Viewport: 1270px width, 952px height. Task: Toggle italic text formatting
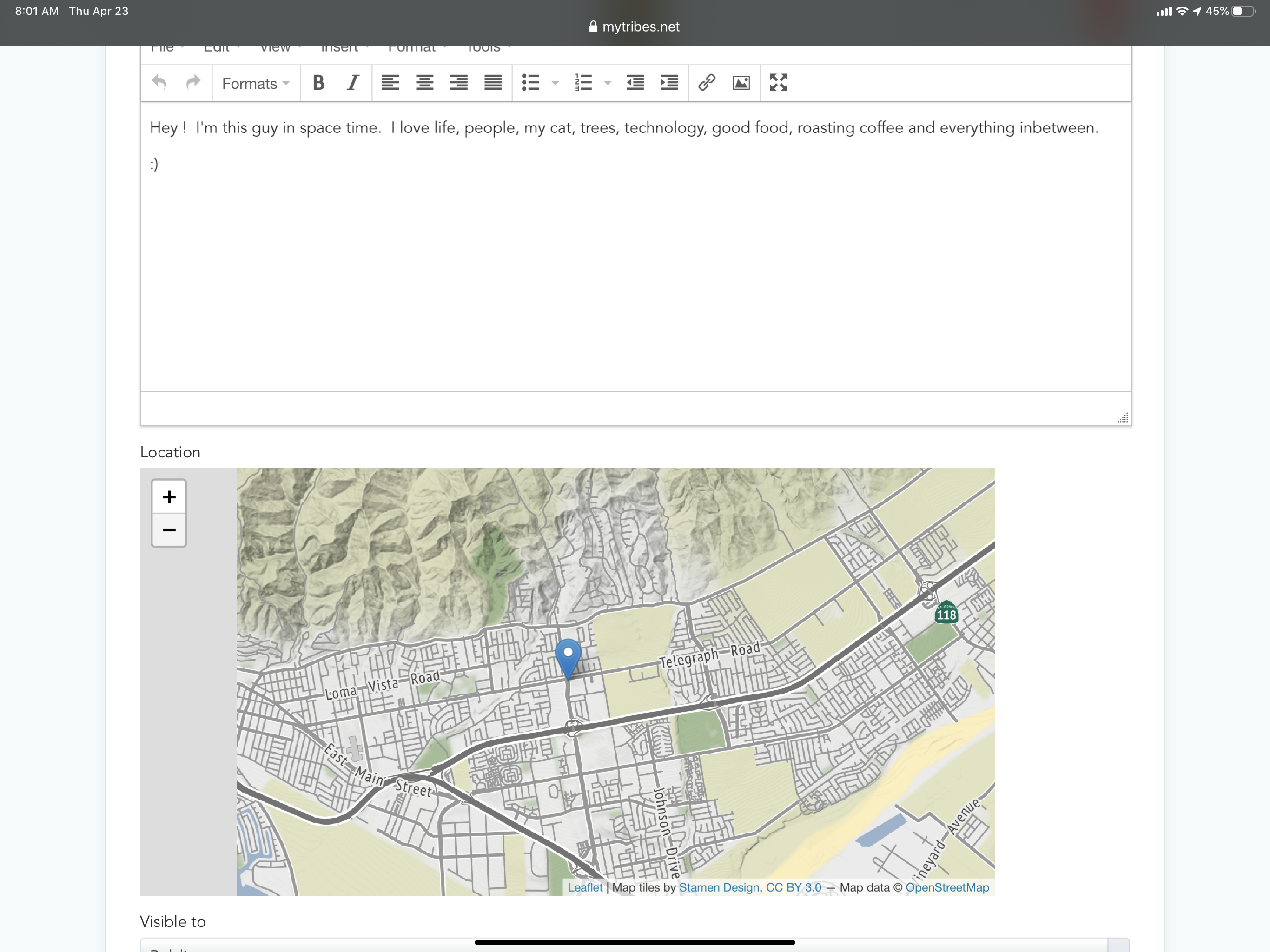[x=353, y=83]
